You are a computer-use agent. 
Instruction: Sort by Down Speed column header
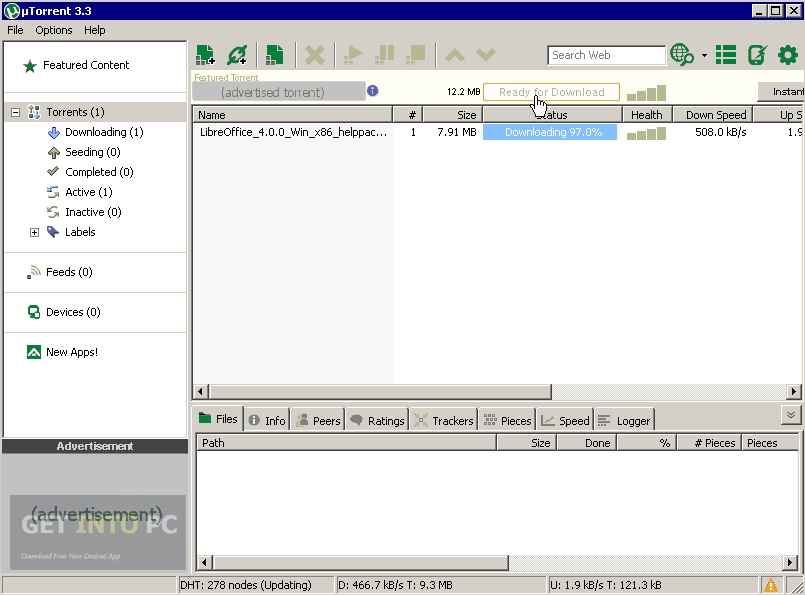713,115
